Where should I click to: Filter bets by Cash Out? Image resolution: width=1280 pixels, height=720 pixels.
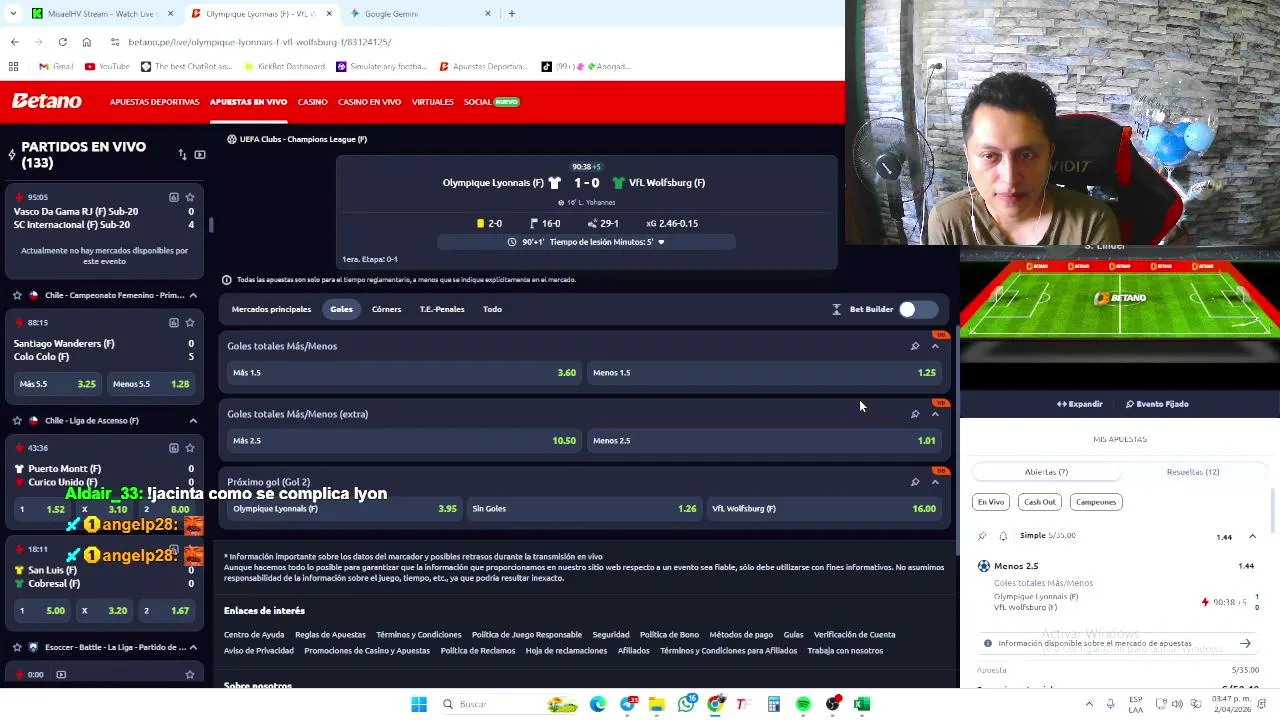pyautogui.click(x=1040, y=502)
